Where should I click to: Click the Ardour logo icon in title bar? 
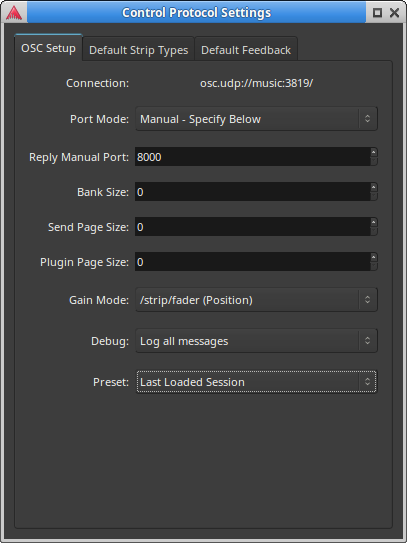[14, 13]
